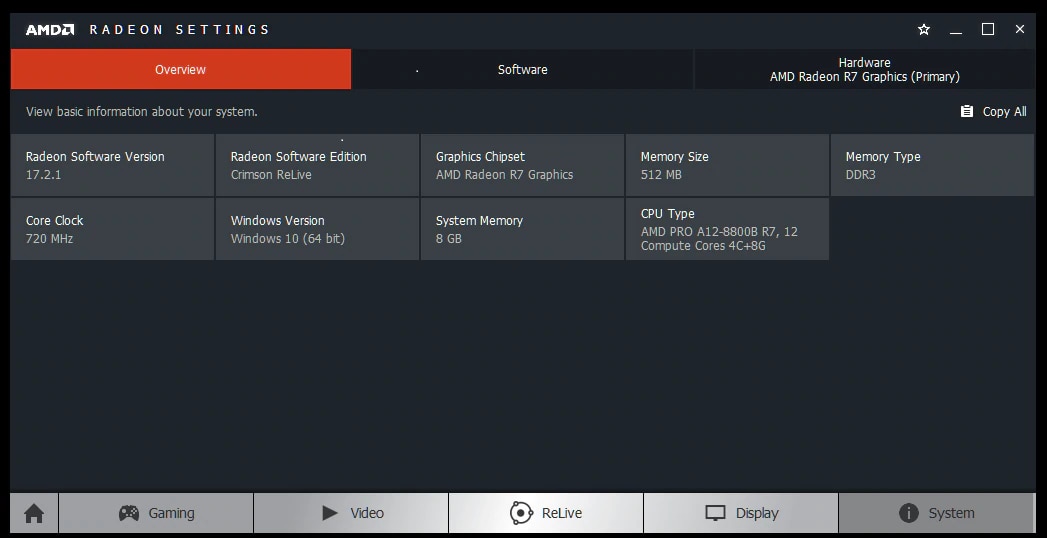
Task: Click the 720 MHz core clock value
Action: click(49, 238)
